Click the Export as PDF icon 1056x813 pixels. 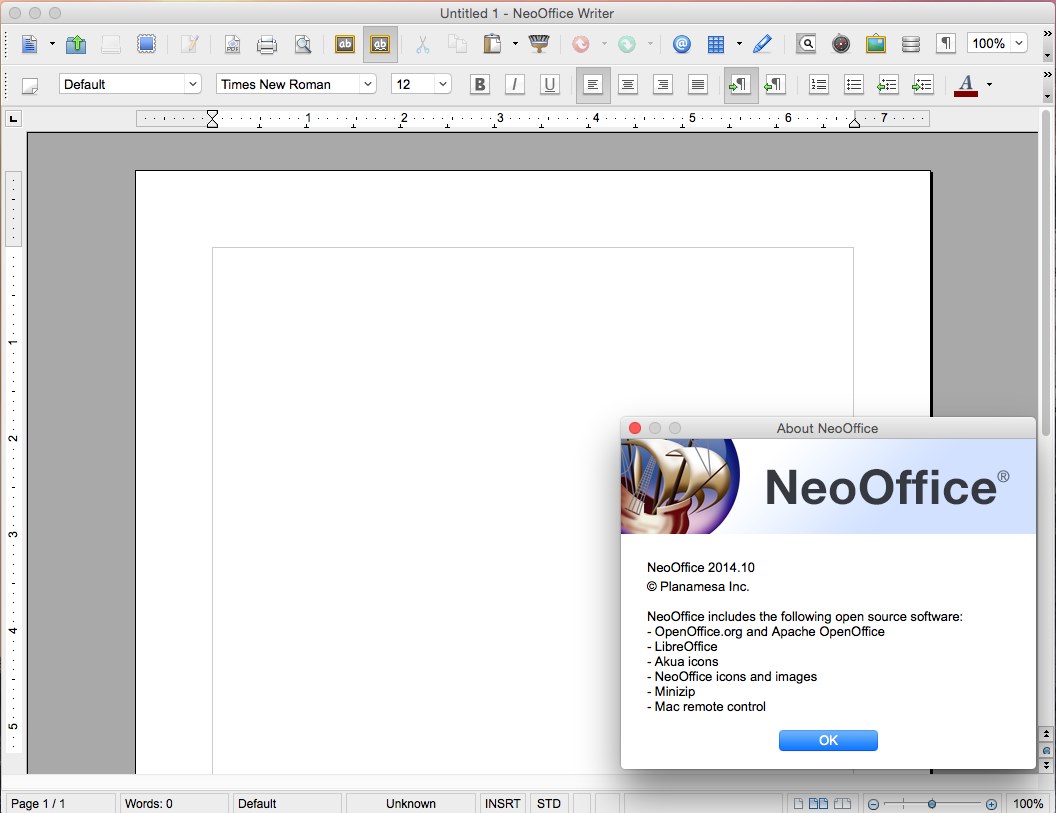pyautogui.click(x=232, y=44)
